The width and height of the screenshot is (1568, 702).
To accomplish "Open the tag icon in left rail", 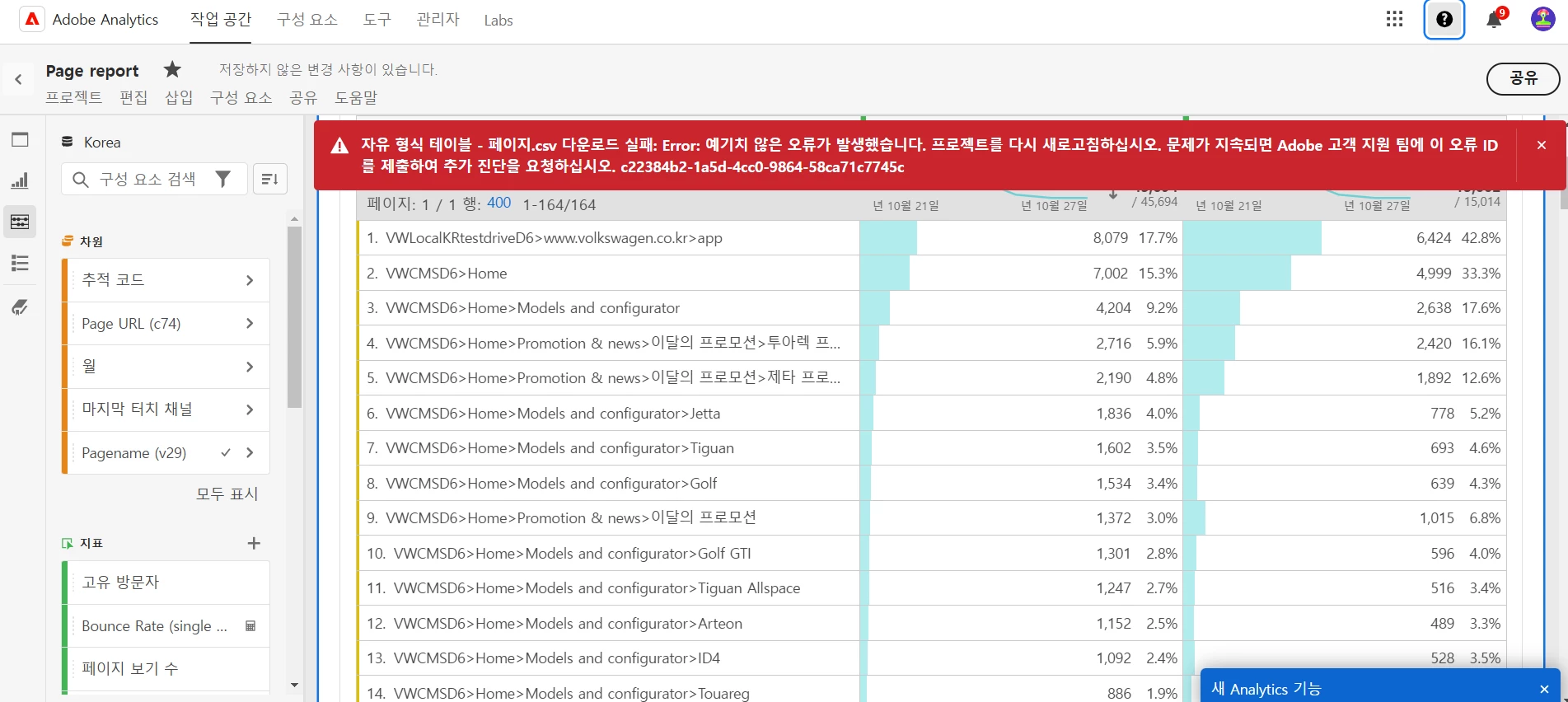I will coord(20,307).
